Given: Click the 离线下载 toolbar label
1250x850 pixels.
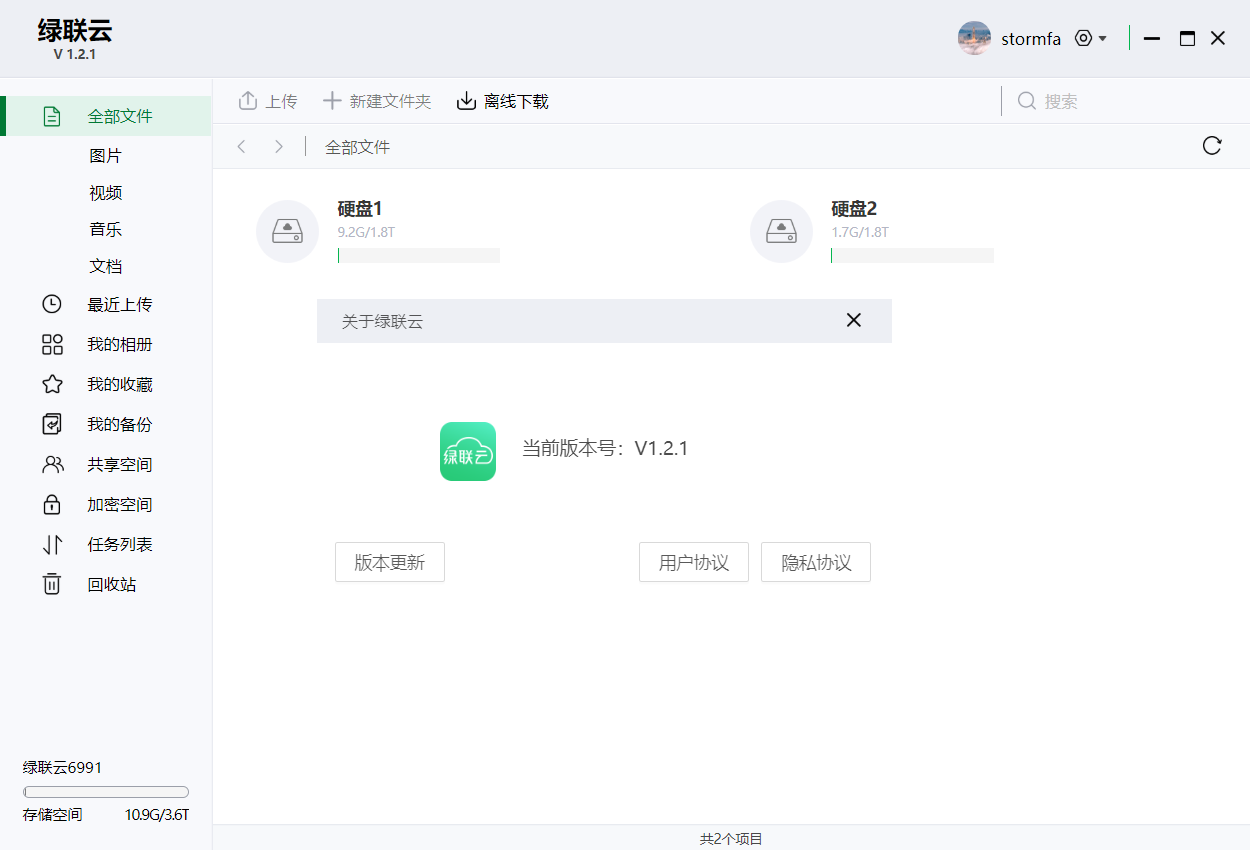Looking at the screenshot, I should [x=516, y=101].
